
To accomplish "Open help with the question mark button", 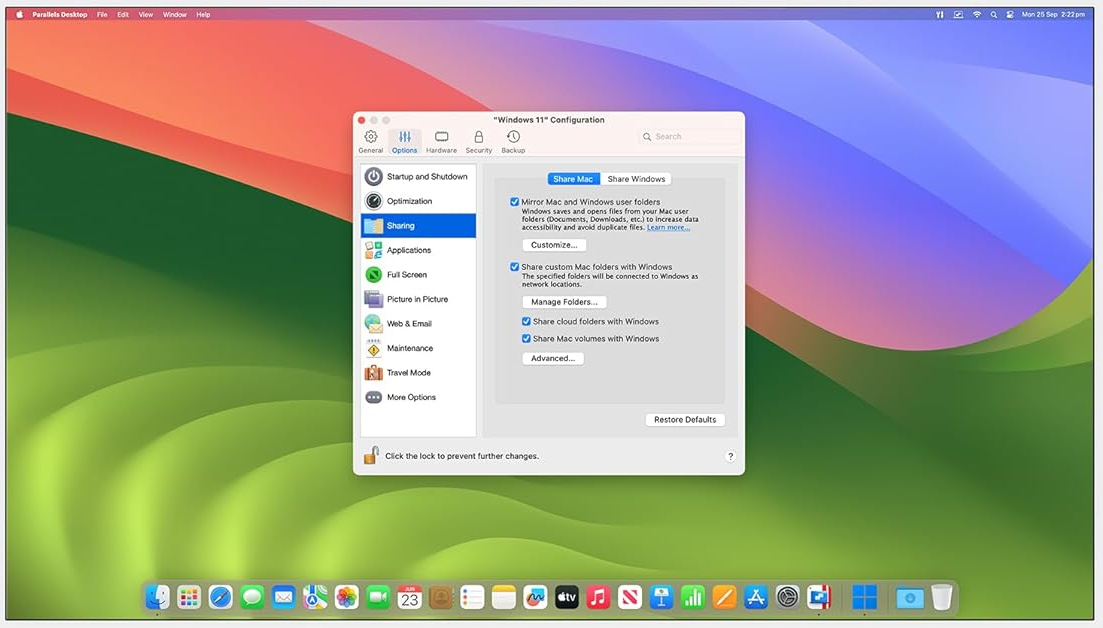I will point(730,456).
